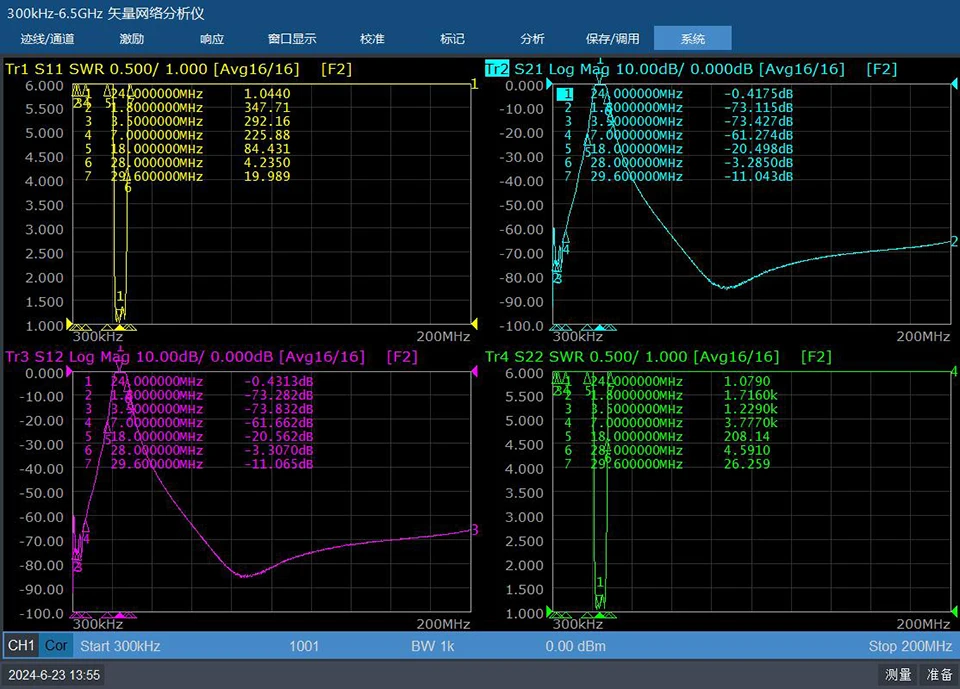
Task: Select the highlighted Tr2 trace label
Action: [x=497, y=69]
